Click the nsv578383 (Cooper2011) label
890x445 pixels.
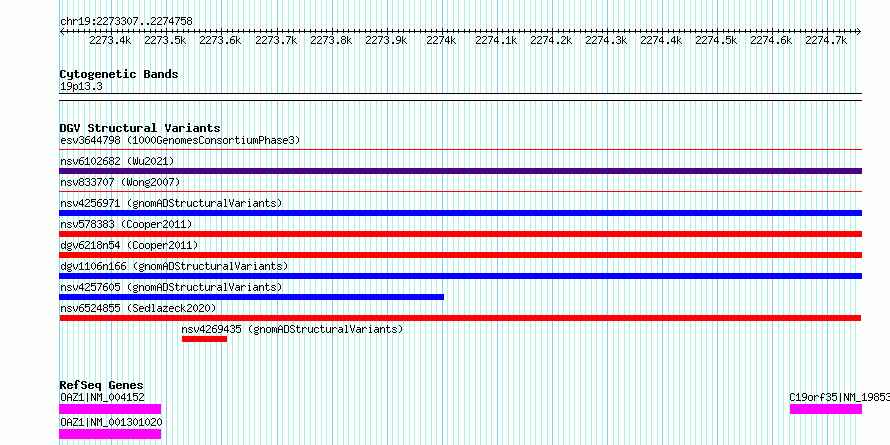pos(126,224)
